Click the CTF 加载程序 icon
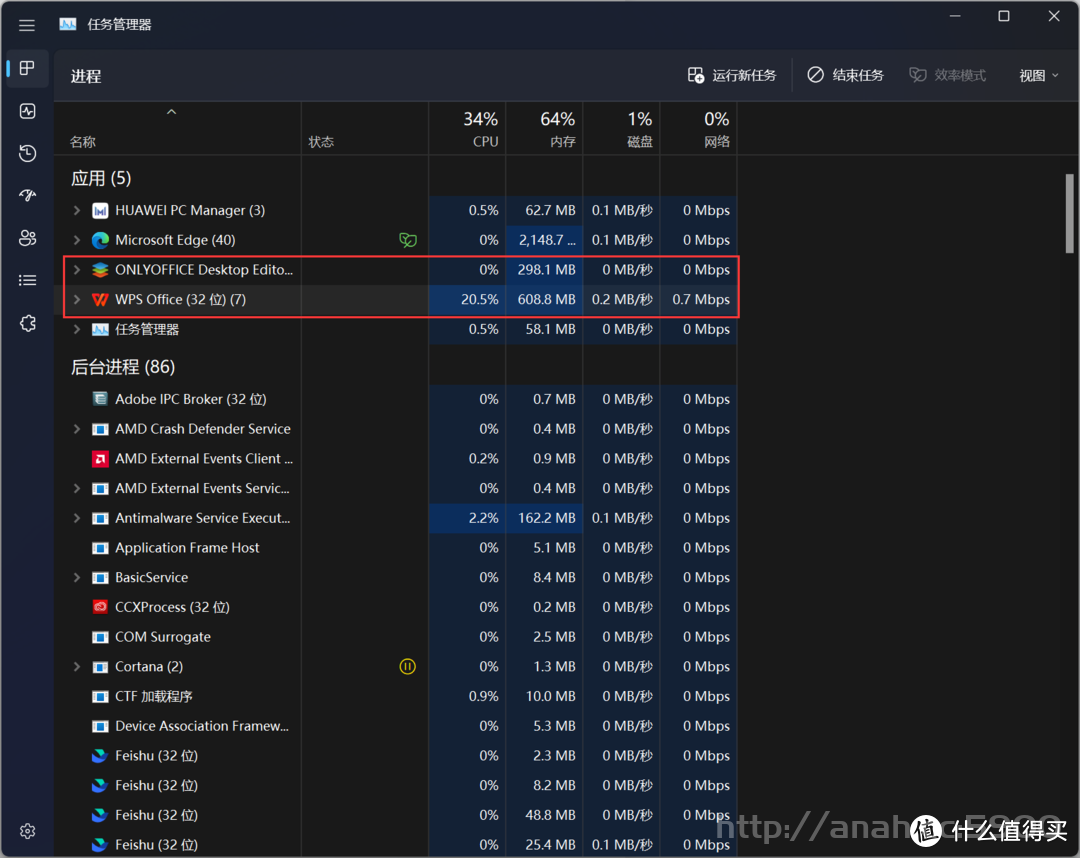Screen dimensions: 1080x858 [x=100, y=696]
